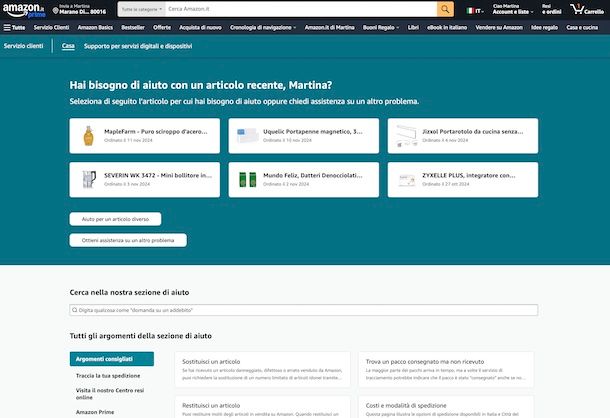Go to Bestseller page

133,28
